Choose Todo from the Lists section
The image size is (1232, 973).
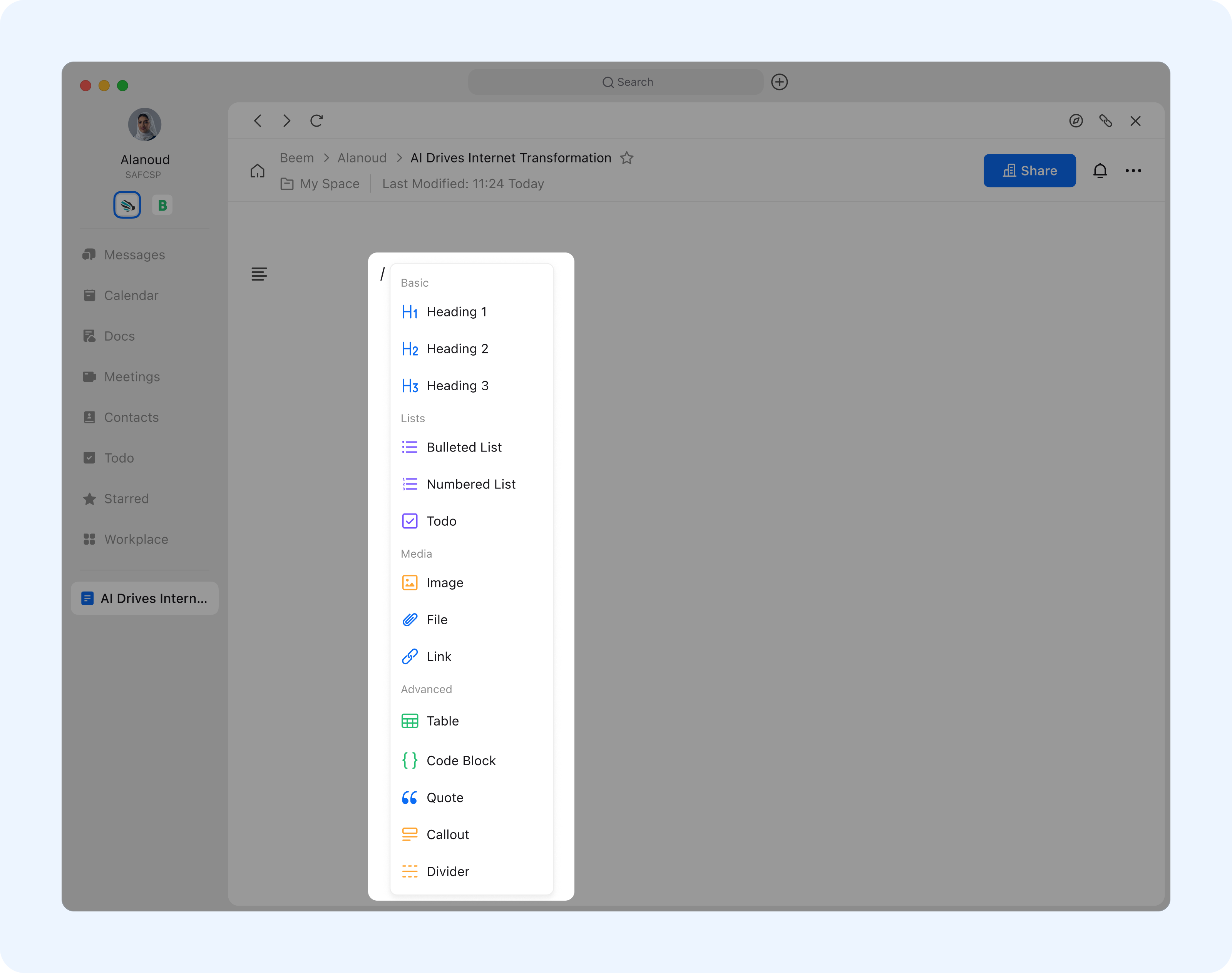pyautogui.click(x=441, y=521)
